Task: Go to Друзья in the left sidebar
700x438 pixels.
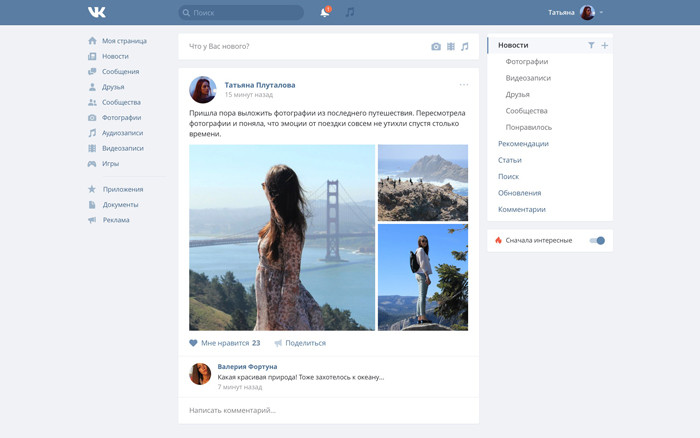Action: click(113, 87)
